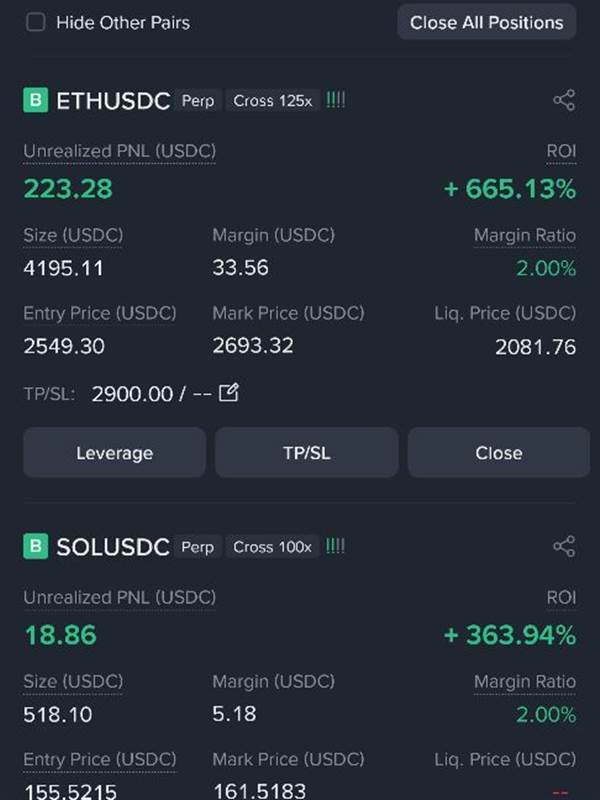Click the green B badge beside SOLUSDC
This screenshot has height=800, width=600.
(36, 546)
